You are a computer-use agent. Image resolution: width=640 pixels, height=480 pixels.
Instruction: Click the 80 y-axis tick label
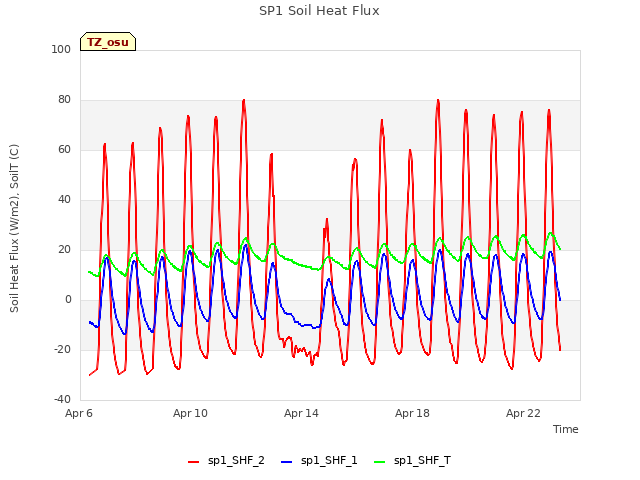64,100
